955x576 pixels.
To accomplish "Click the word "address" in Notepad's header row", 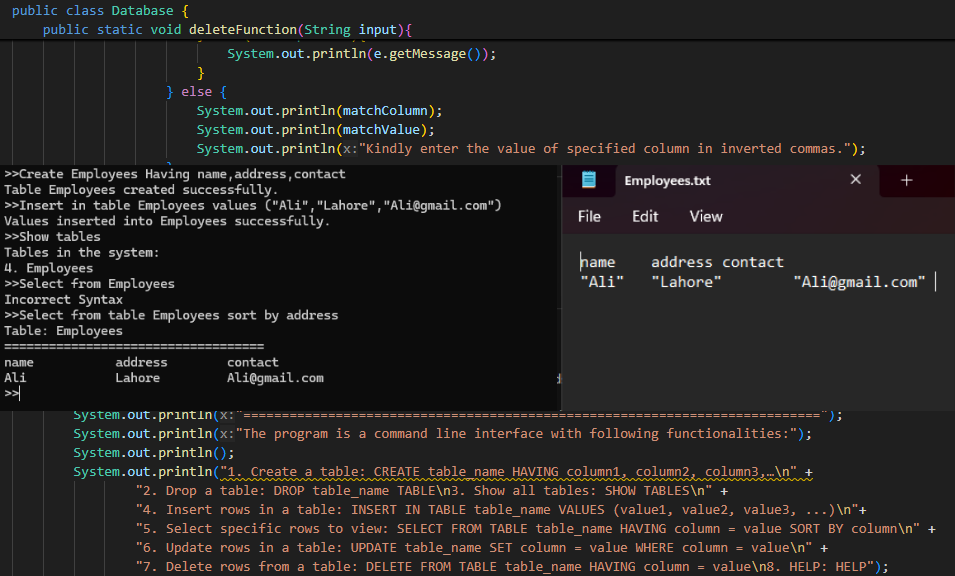I will point(682,262).
